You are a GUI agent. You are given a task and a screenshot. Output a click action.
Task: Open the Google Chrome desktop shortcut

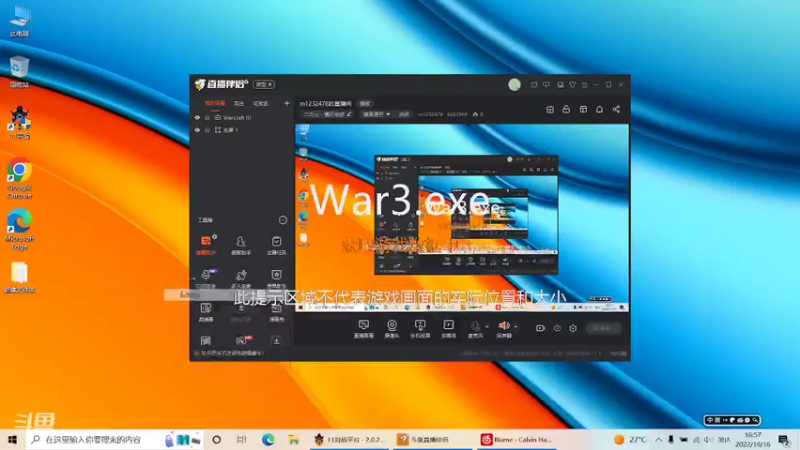pyautogui.click(x=19, y=178)
